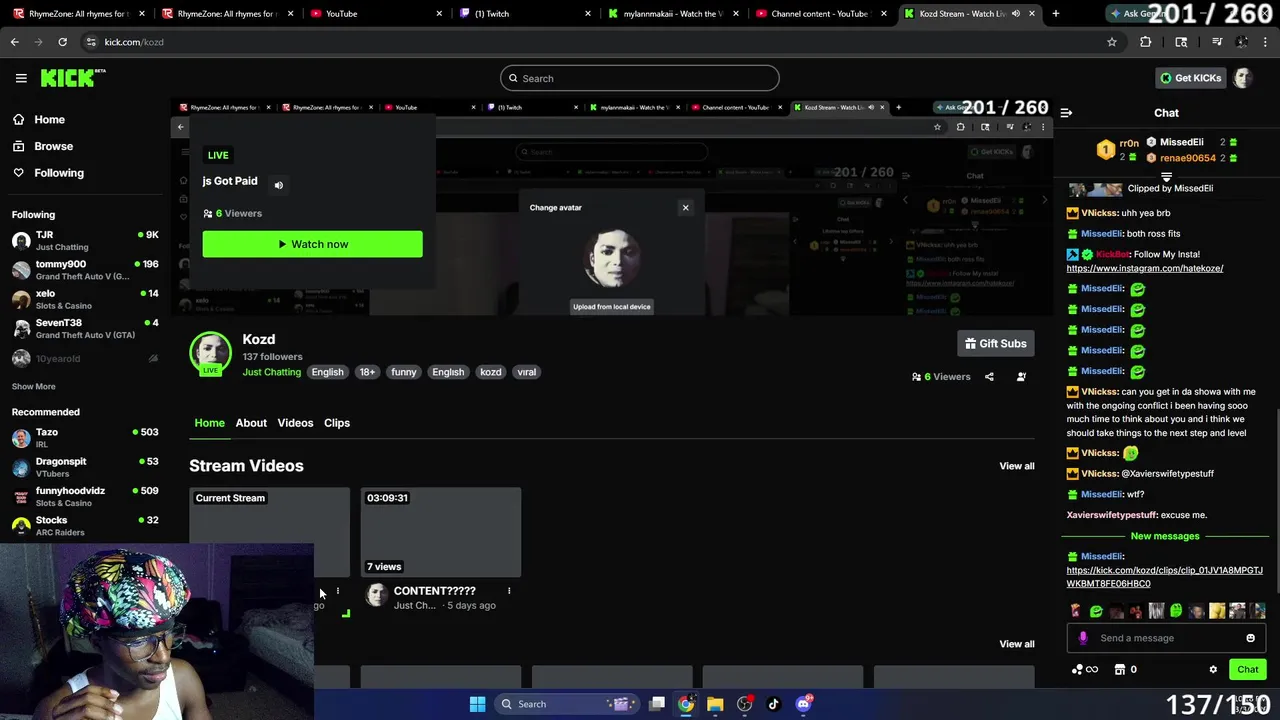The width and height of the screenshot is (1280, 720).
Task: Switch to Channel content - YouTube tab
Action: pyautogui.click(x=819, y=14)
